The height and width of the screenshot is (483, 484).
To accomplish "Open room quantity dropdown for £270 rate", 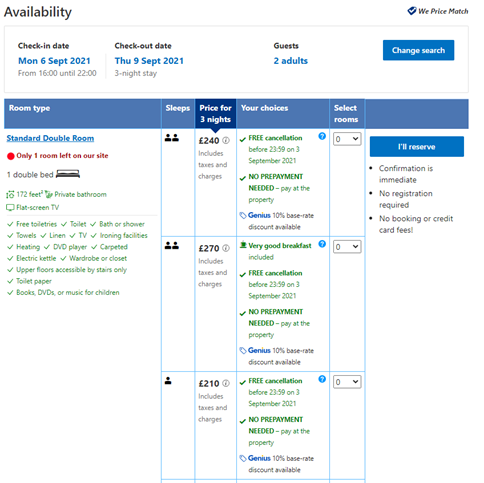I will tap(347, 247).
